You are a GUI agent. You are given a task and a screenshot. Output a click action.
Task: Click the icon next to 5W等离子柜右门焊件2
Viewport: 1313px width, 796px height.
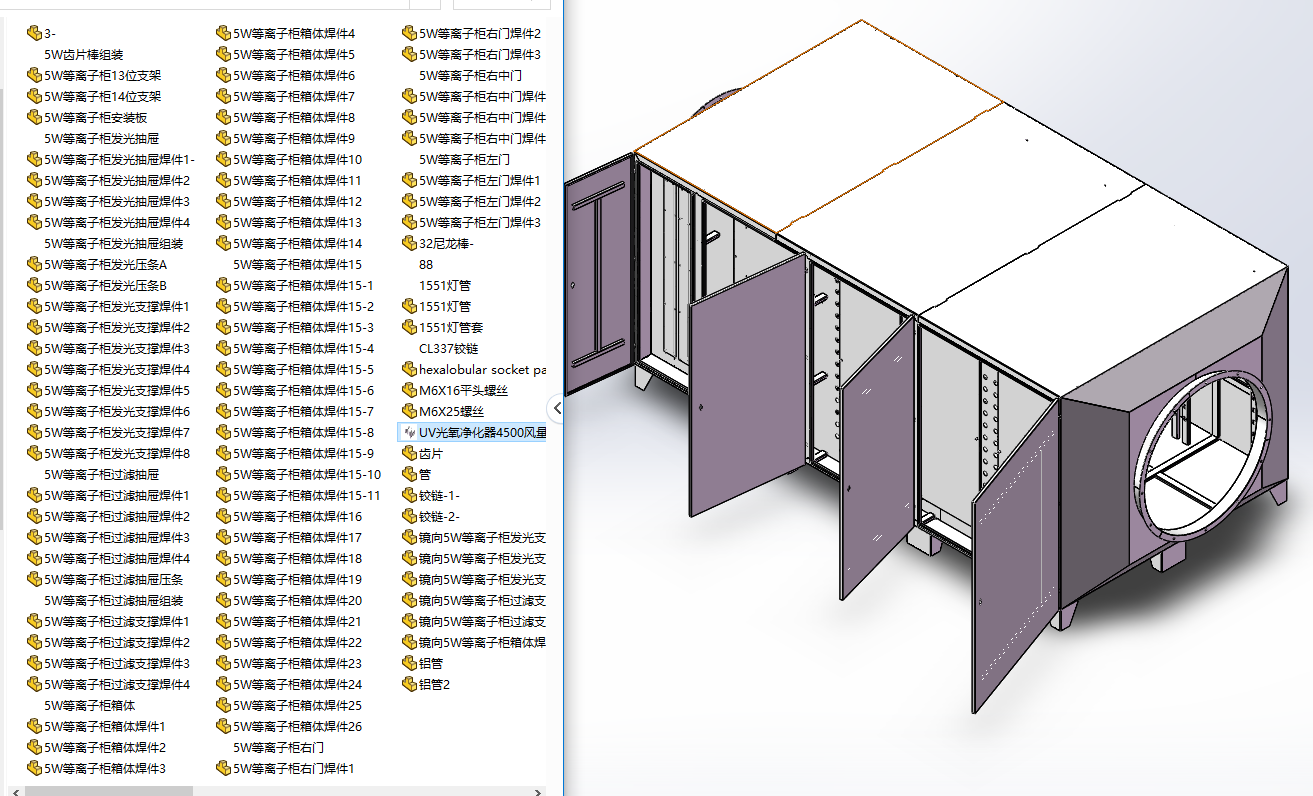pyautogui.click(x=409, y=33)
